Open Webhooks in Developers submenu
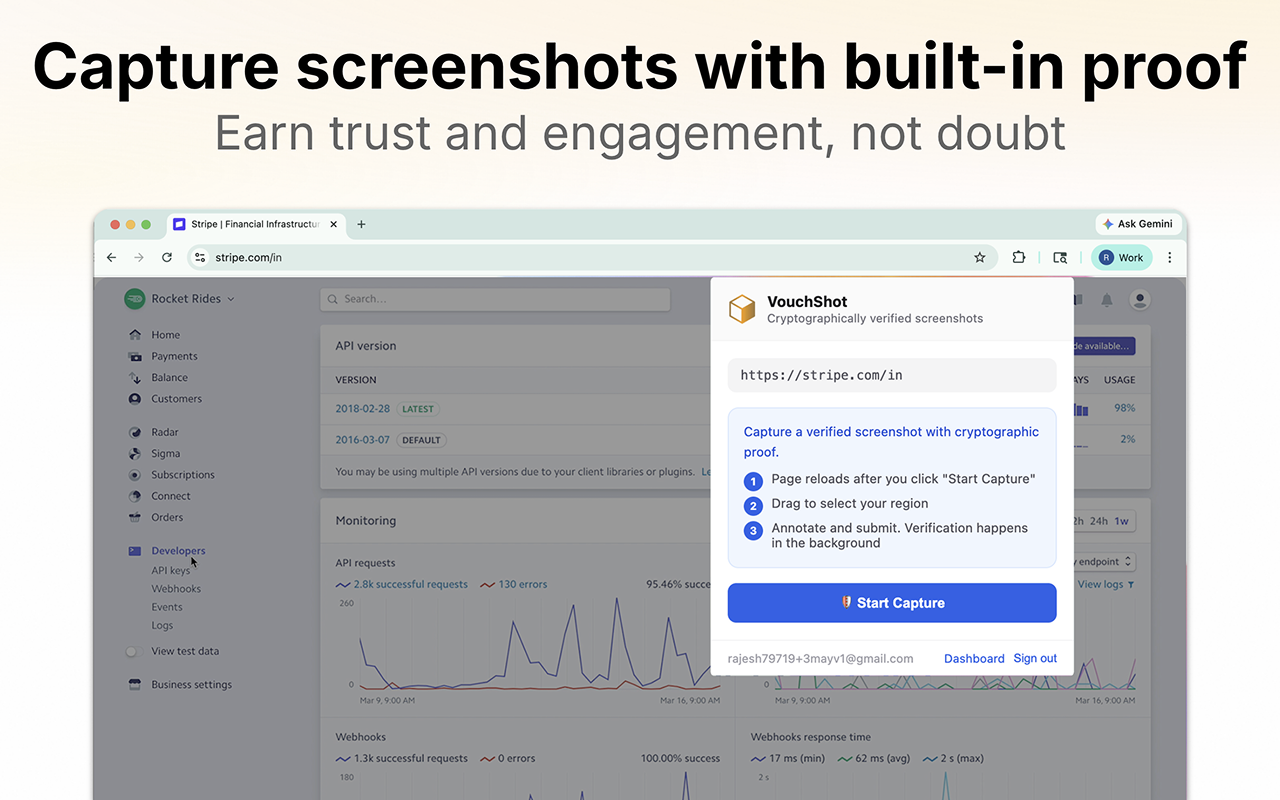The height and width of the screenshot is (800, 1280). pos(176,589)
